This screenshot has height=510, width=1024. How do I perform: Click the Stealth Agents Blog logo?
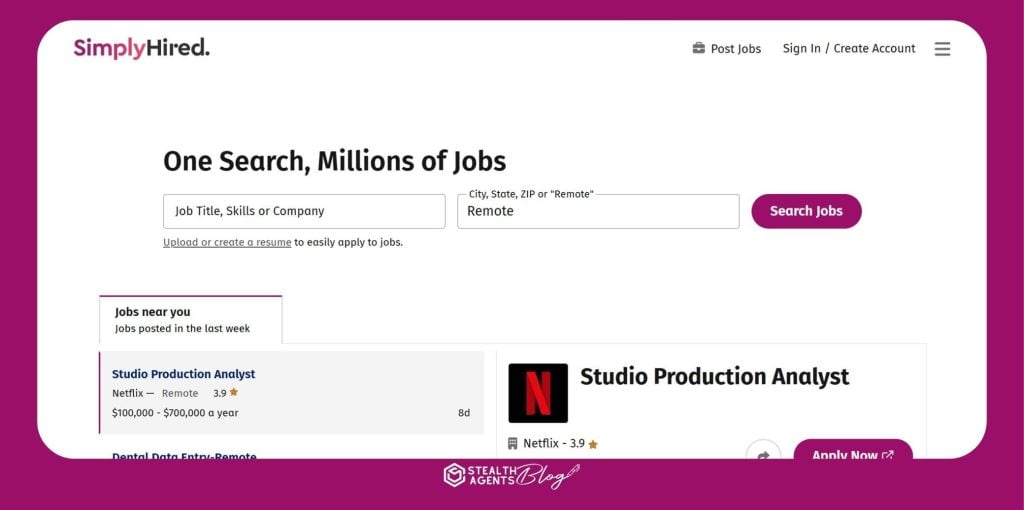pos(511,475)
